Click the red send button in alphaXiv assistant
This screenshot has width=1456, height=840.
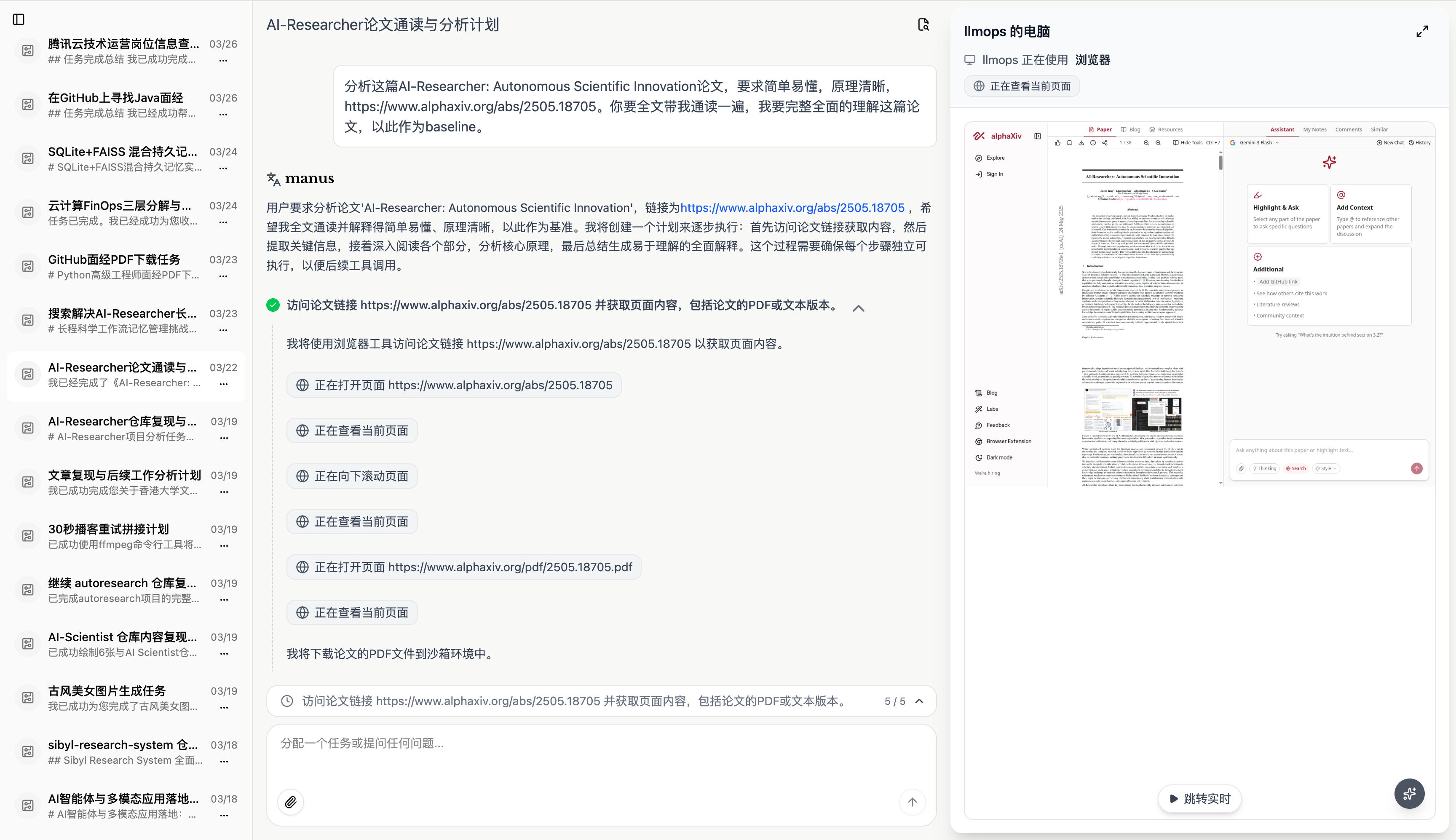pyautogui.click(x=1416, y=468)
